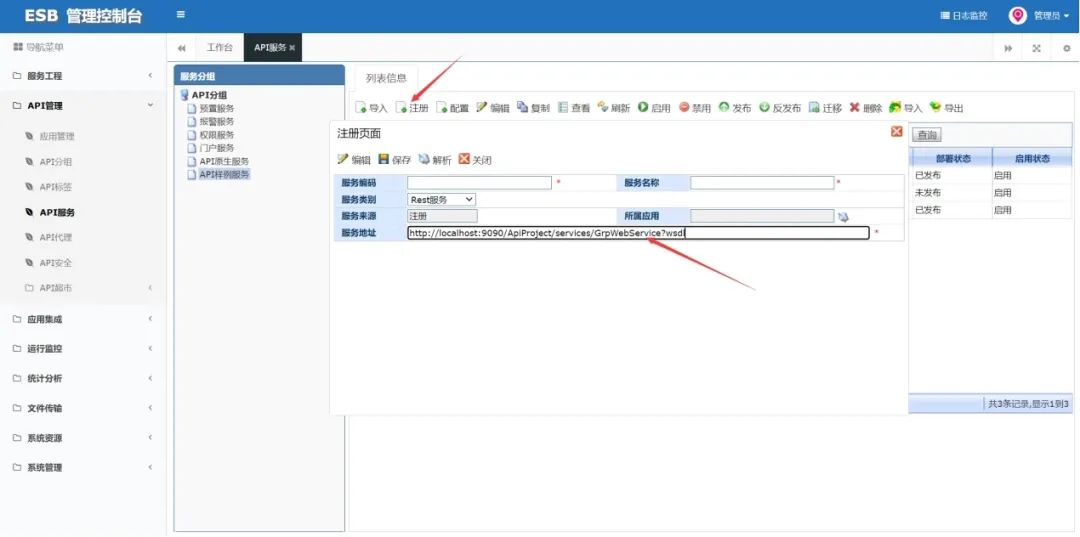Viewport: 1080px width, 537px height.
Task: Click the 注册 toolbar button
Action: point(412,108)
